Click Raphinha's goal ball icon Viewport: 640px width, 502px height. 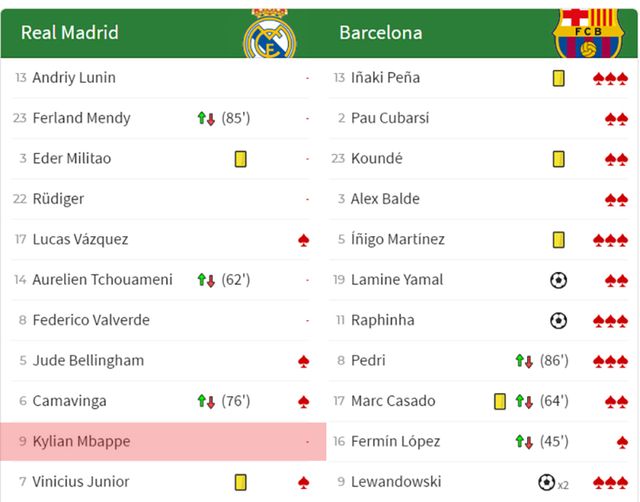pos(559,321)
